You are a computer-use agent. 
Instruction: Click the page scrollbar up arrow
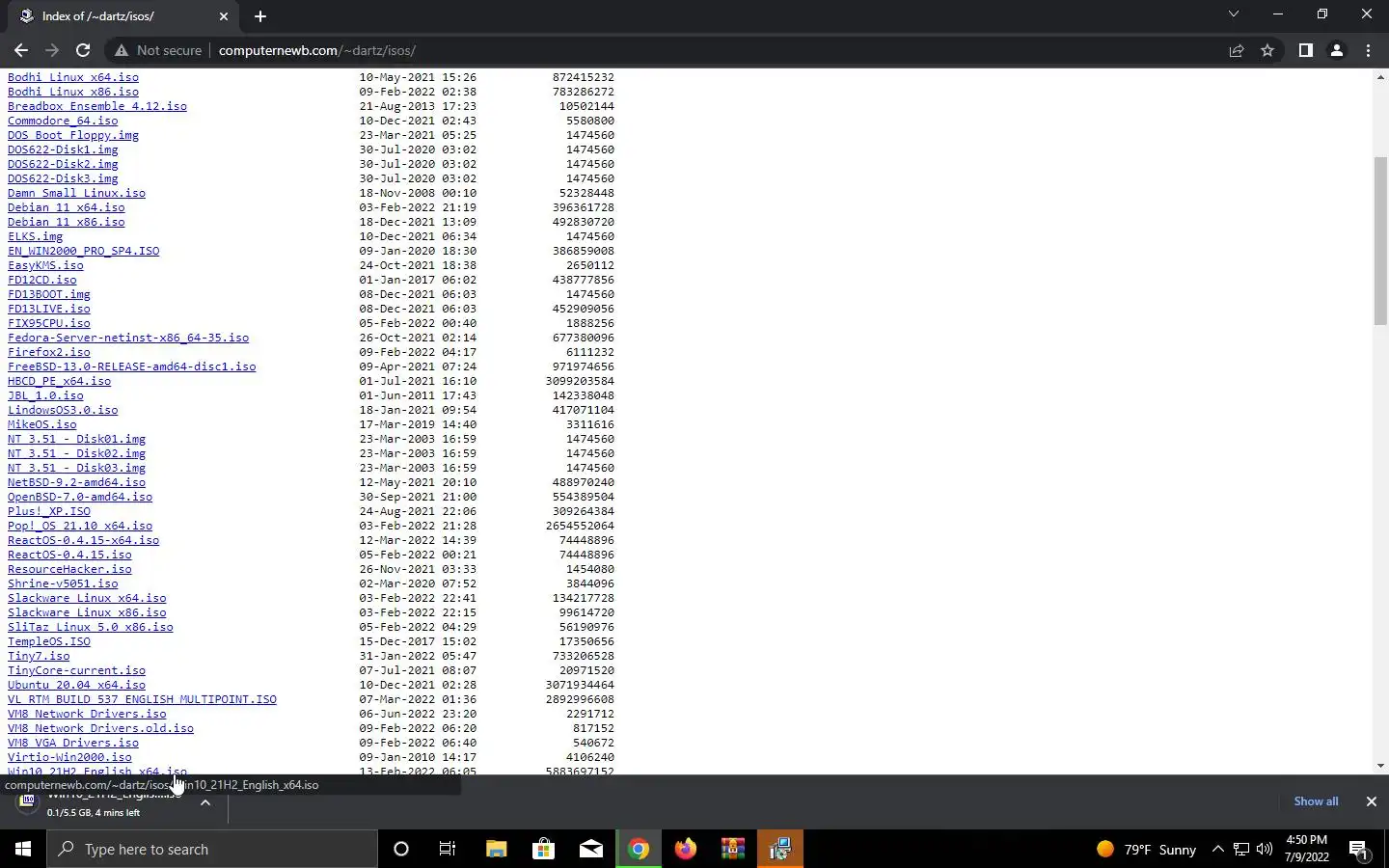pyautogui.click(x=1380, y=76)
